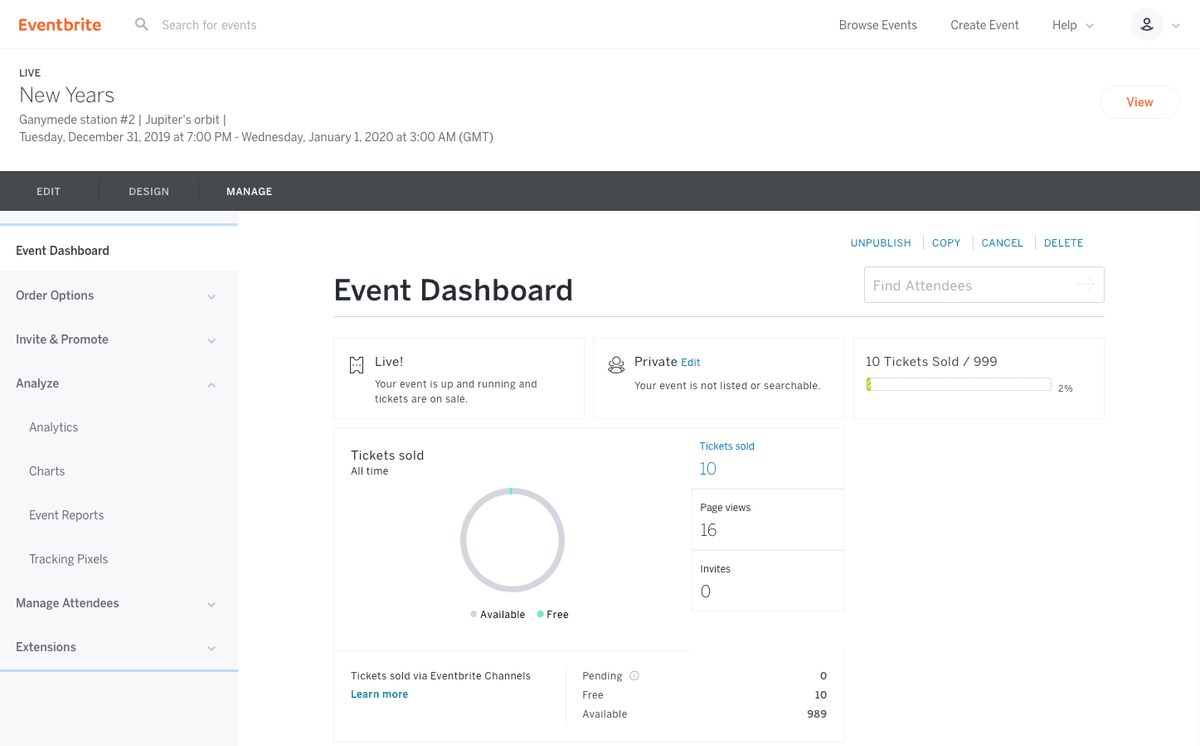This screenshot has height=746, width=1200.
Task: Collapse the Analyze section
Action: 119,383
